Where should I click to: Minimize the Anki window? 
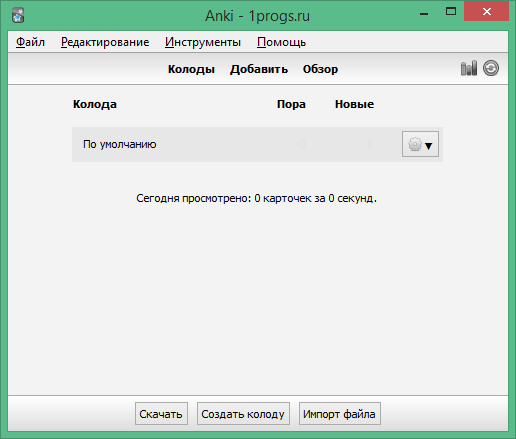(424, 14)
